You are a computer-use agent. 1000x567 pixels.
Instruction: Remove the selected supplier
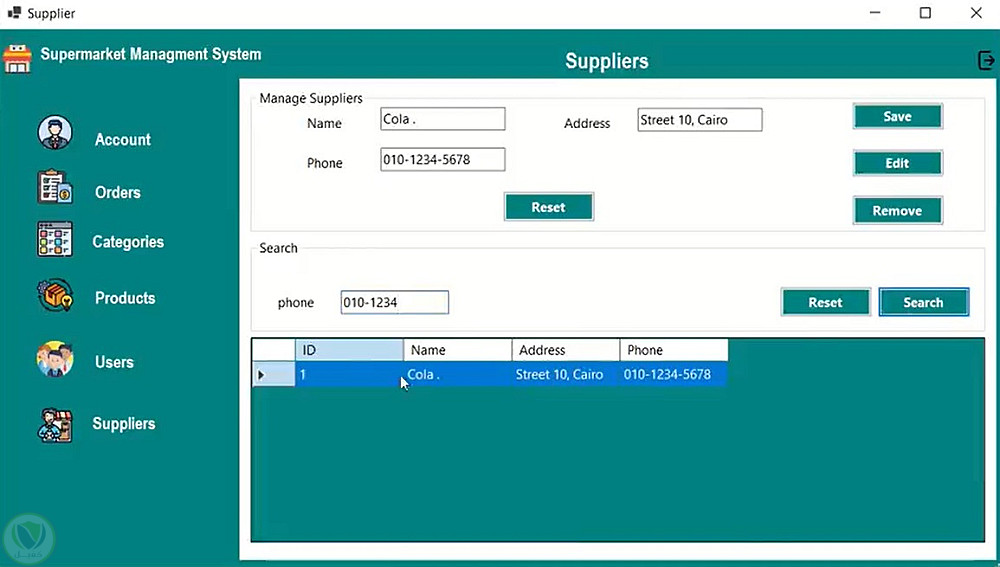click(897, 210)
